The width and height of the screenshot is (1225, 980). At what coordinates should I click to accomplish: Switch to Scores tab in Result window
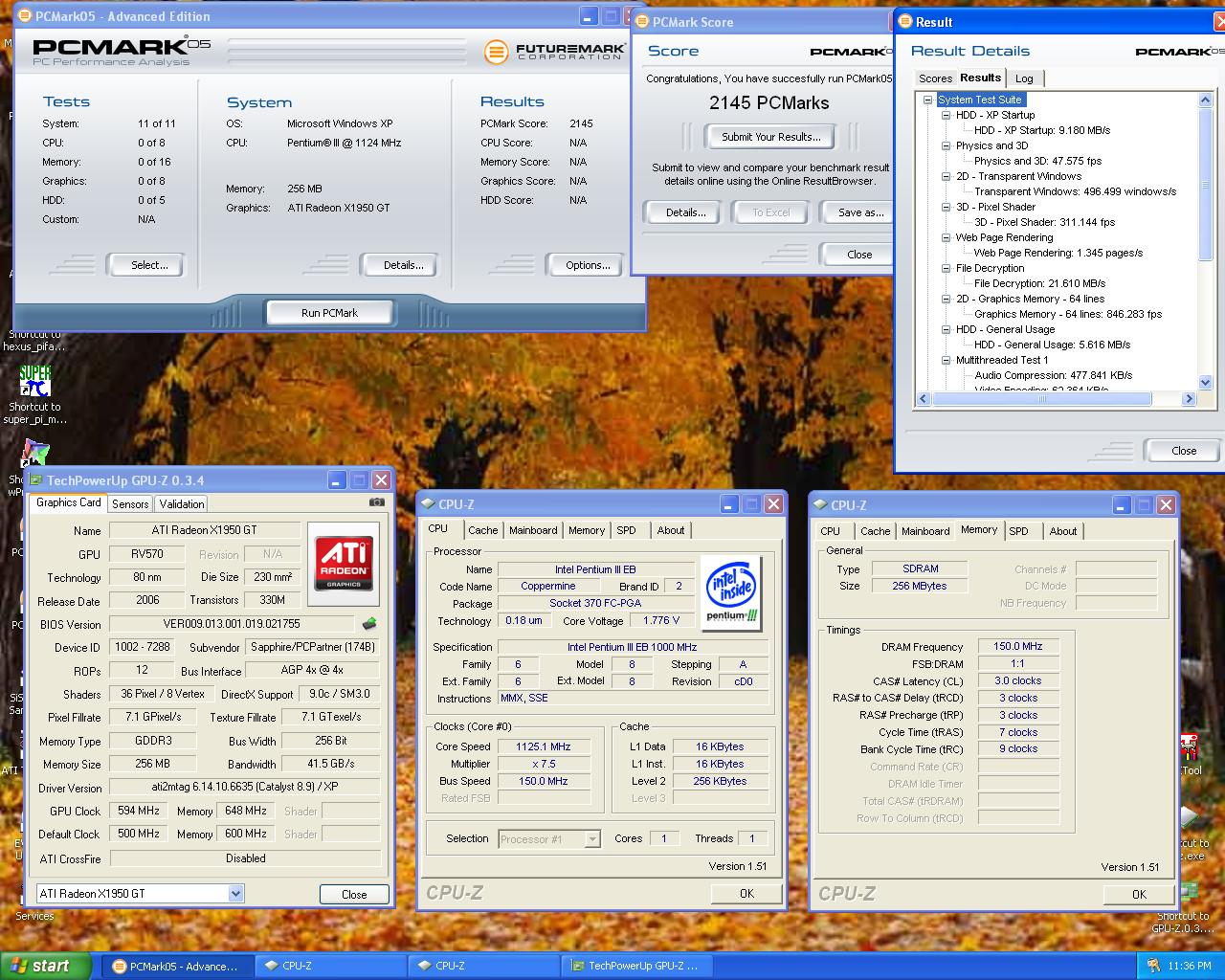pyautogui.click(x=935, y=78)
